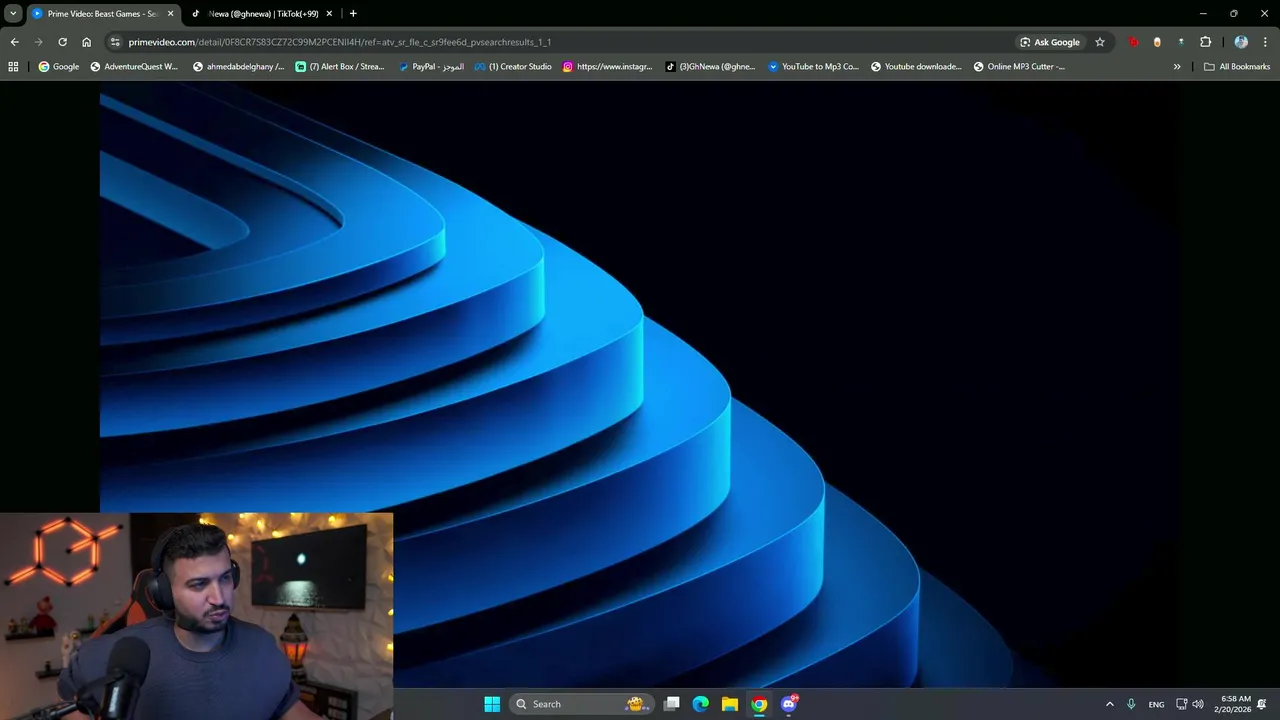Open the GhNewa TikTok bookmark
The width and height of the screenshot is (1280, 720).
pos(711,67)
